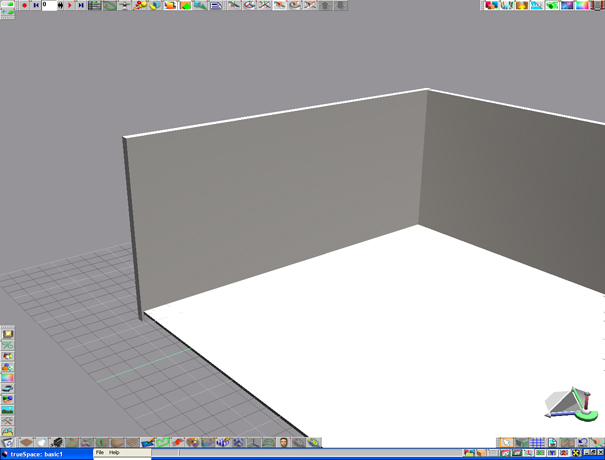Click the green polyline draw icon
This screenshot has height=460, width=605.
161,442
